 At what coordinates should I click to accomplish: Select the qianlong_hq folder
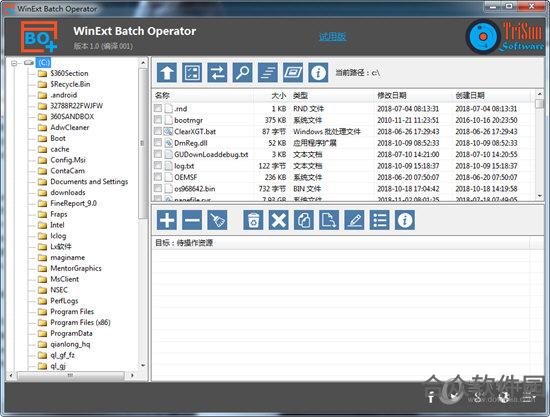pos(70,344)
